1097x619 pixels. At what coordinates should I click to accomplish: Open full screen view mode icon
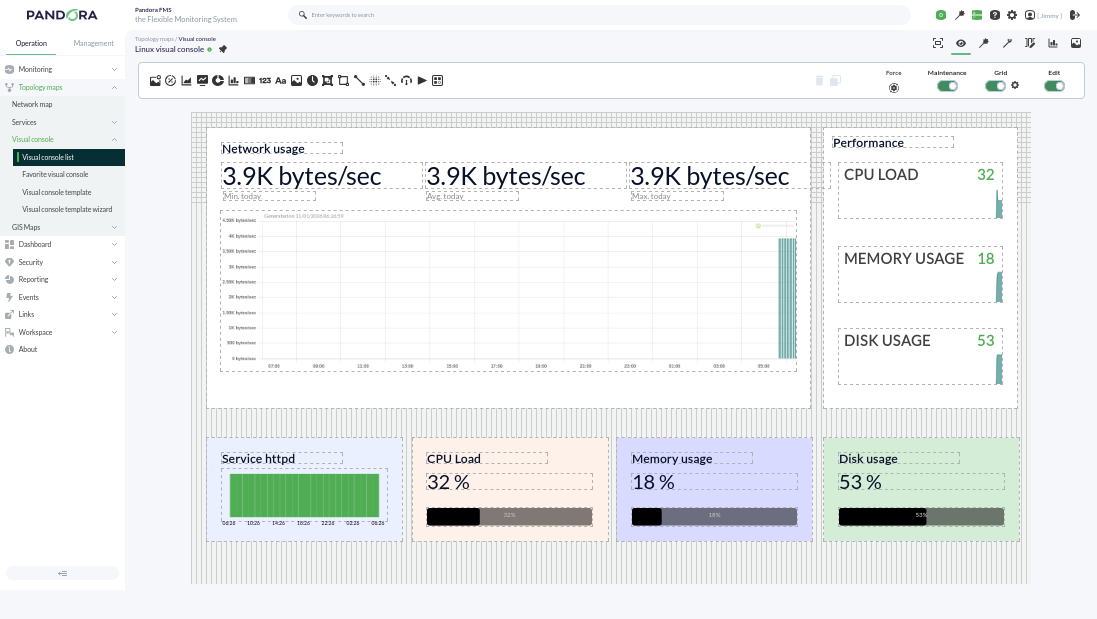(x=938, y=43)
